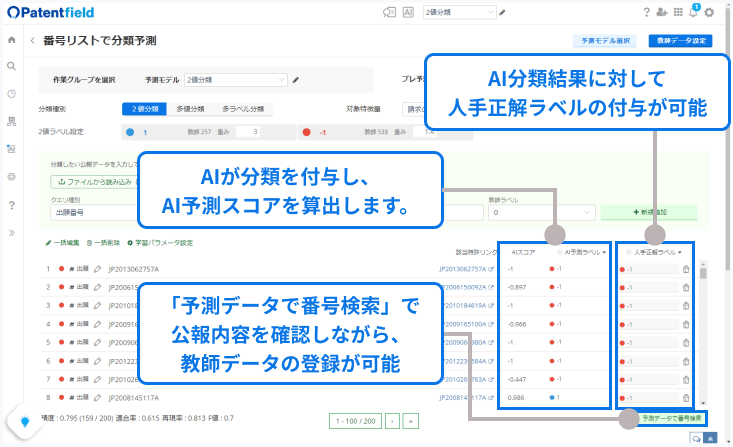Select the 2値分類 classification tab
The width and height of the screenshot is (733, 447).
[144, 109]
